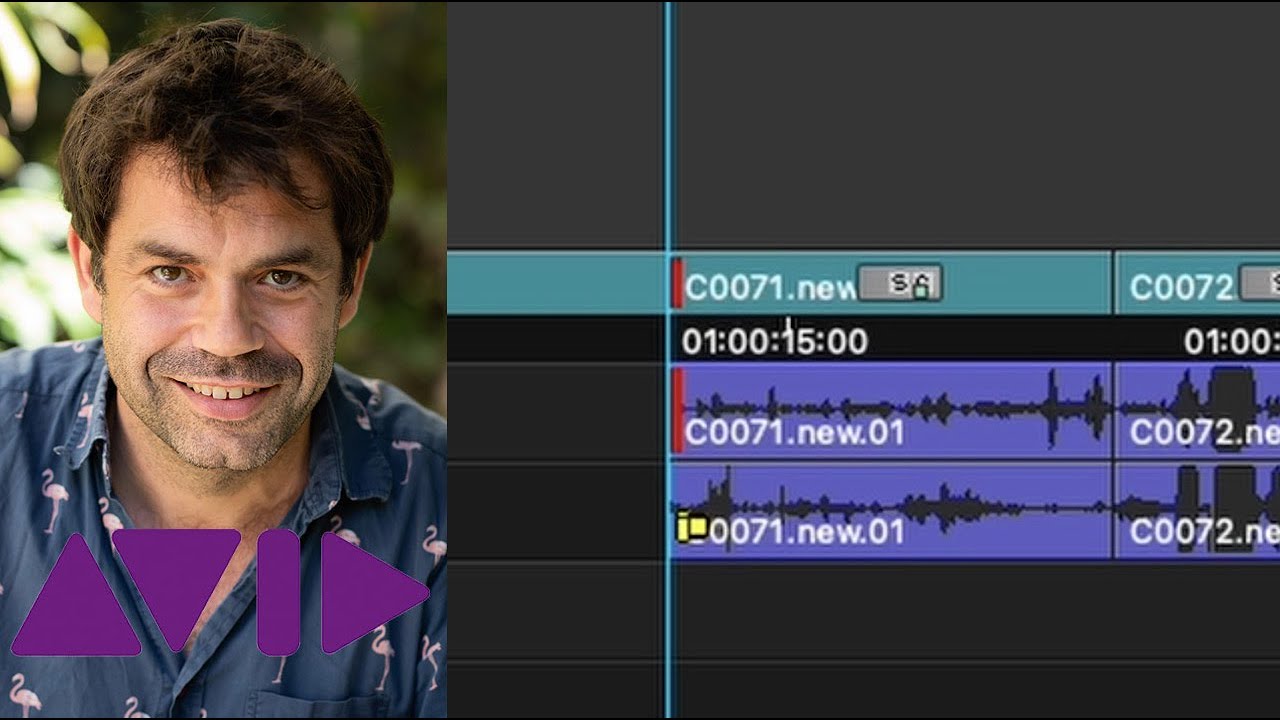Screen dimensions: 1280x720
Task: Select the C0072 video clip segment
Action: click(1198, 283)
